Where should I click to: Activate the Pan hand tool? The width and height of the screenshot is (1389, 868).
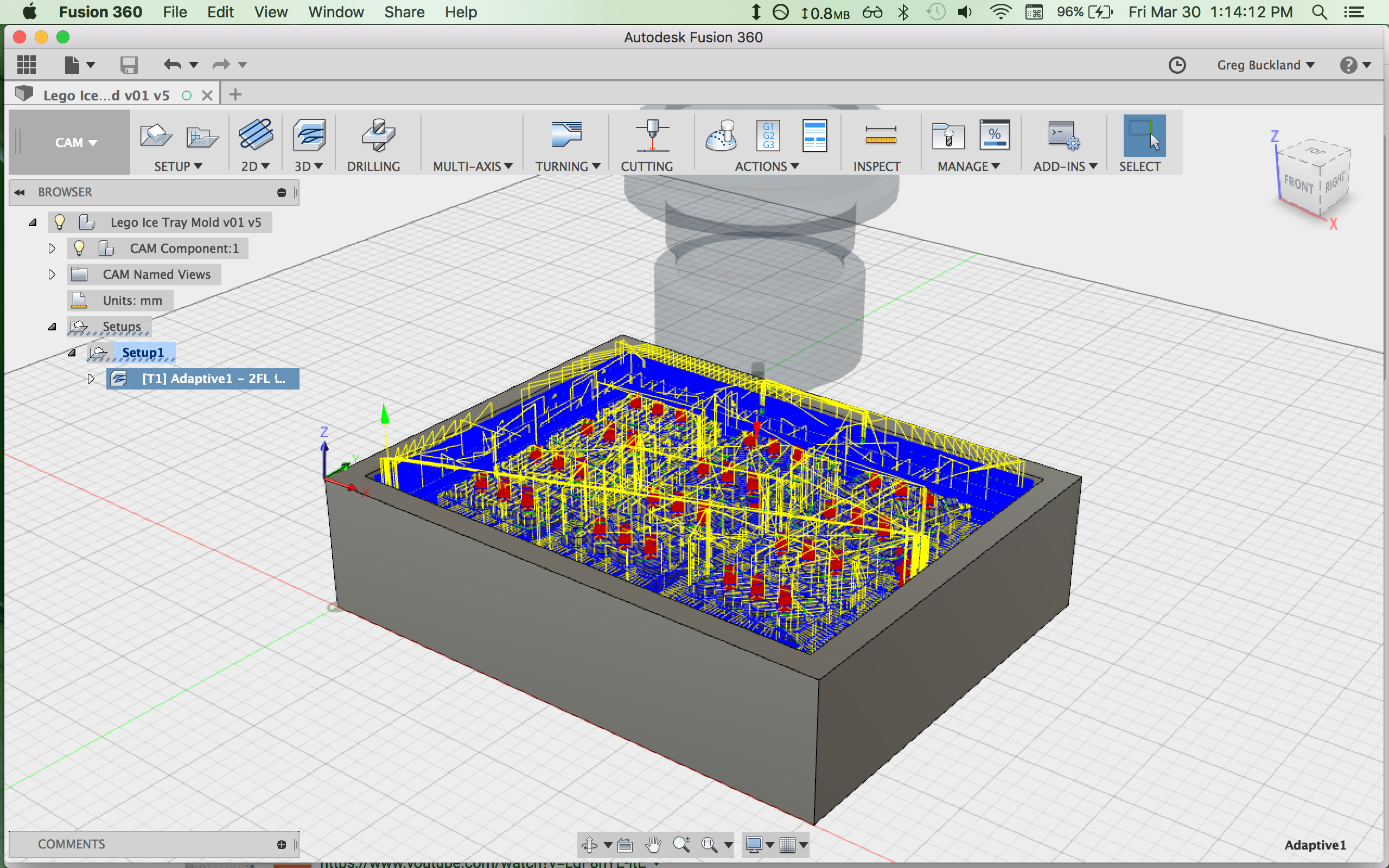point(653,845)
